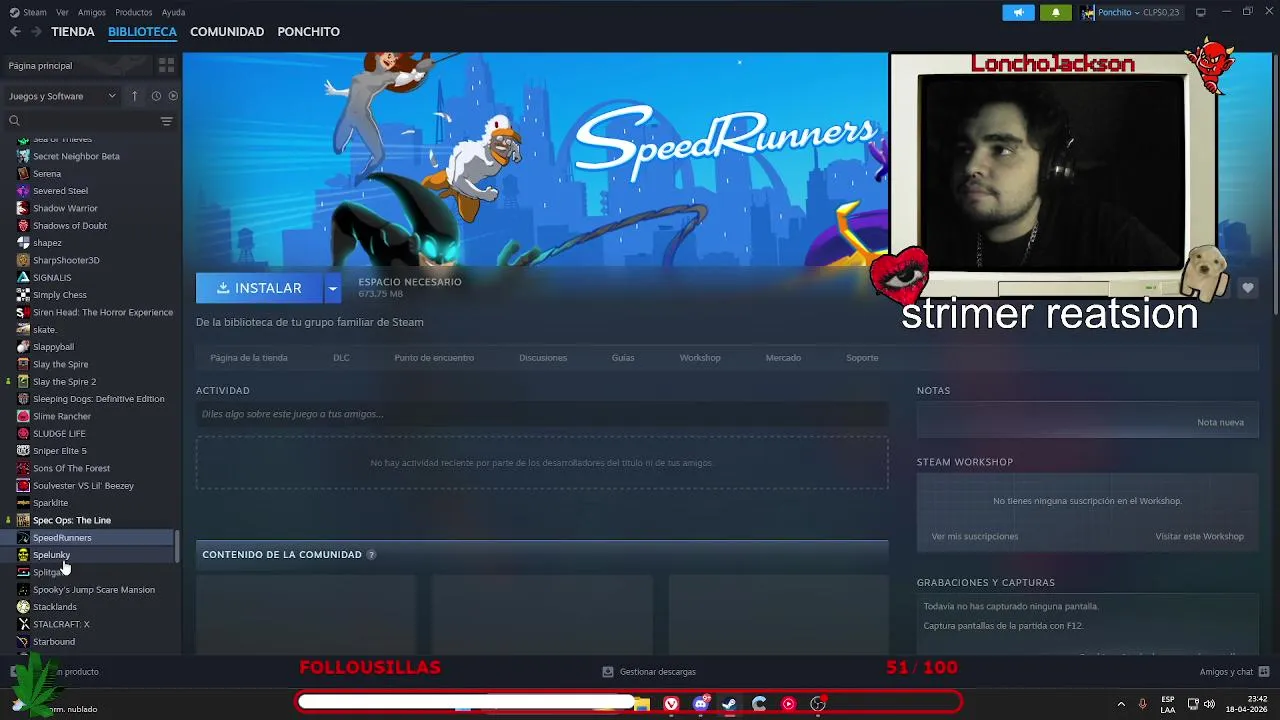The width and height of the screenshot is (1280, 720).
Task: Click the game list scrollbar
Action: click(177, 546)
